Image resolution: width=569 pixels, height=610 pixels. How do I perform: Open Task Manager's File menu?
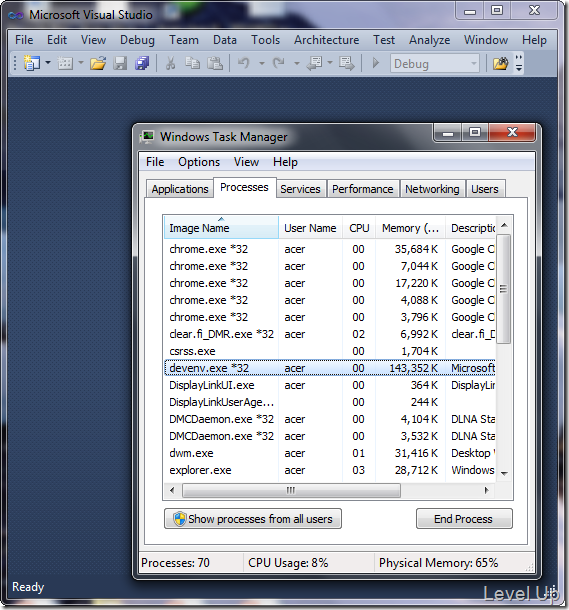point(155,162)
